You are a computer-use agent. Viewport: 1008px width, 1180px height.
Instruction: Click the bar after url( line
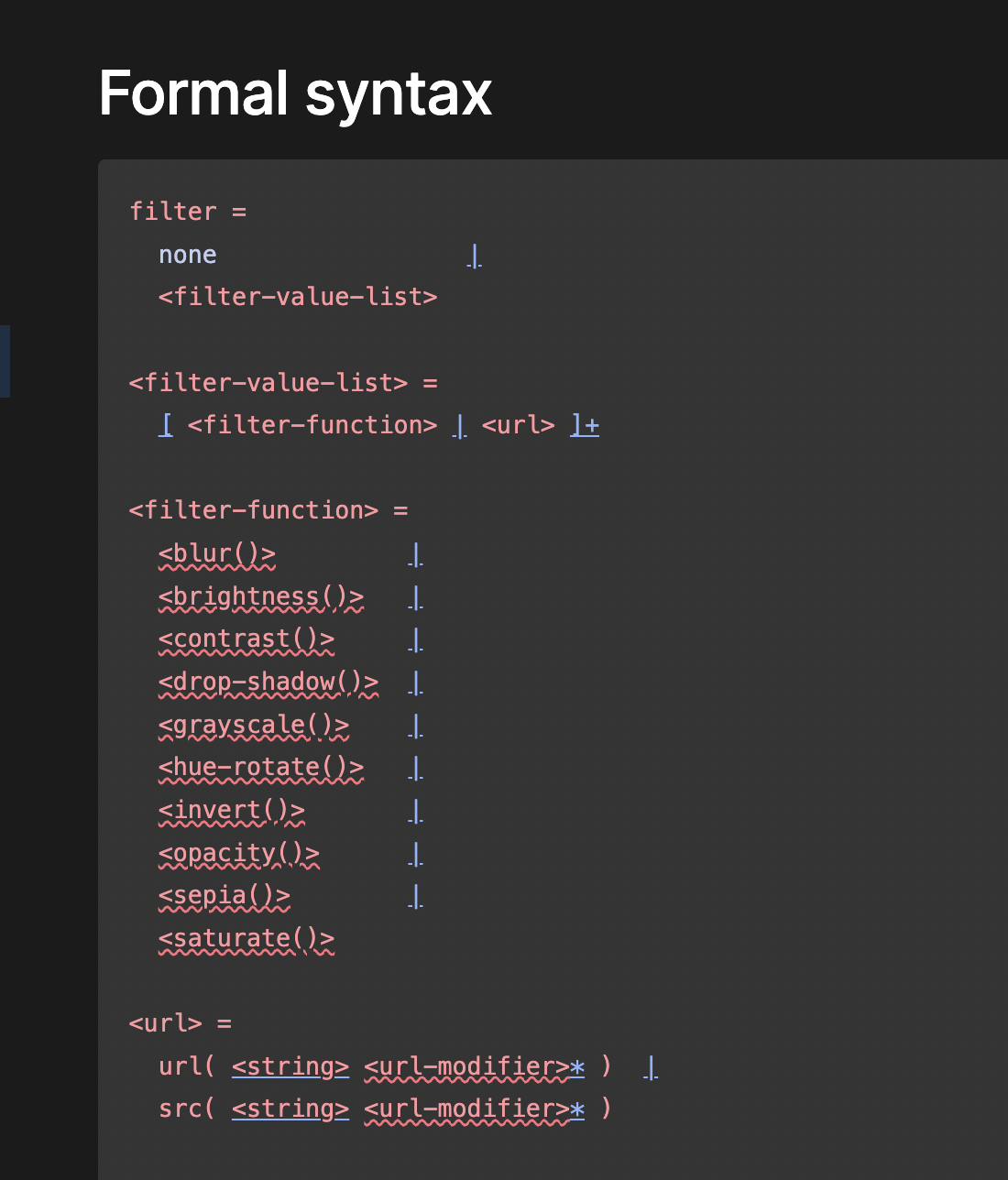pyautogui.click(x=651, y=1067)
